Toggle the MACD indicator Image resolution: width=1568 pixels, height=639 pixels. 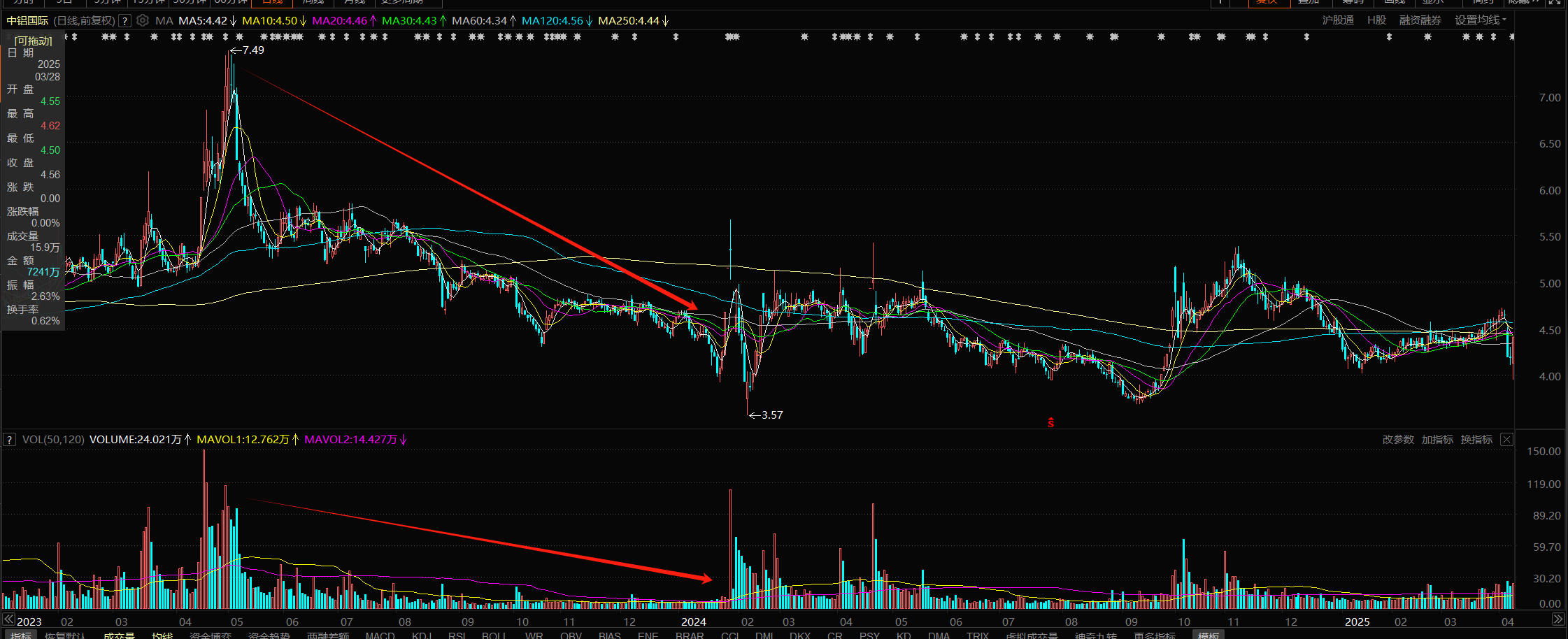pos(380,635)
